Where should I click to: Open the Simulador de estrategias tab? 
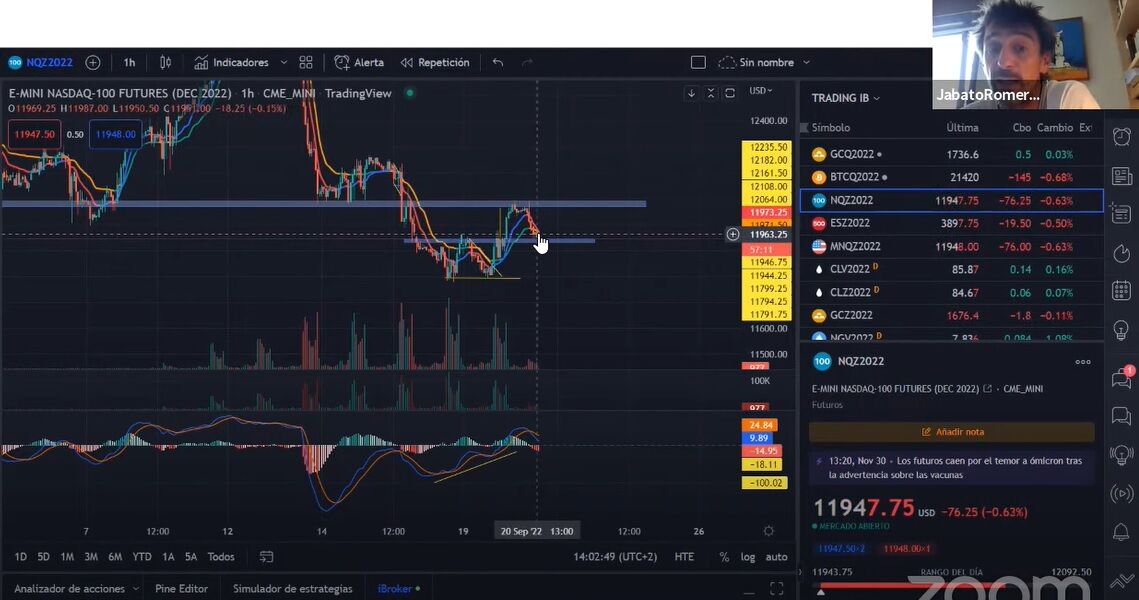[x=292, y=588]
